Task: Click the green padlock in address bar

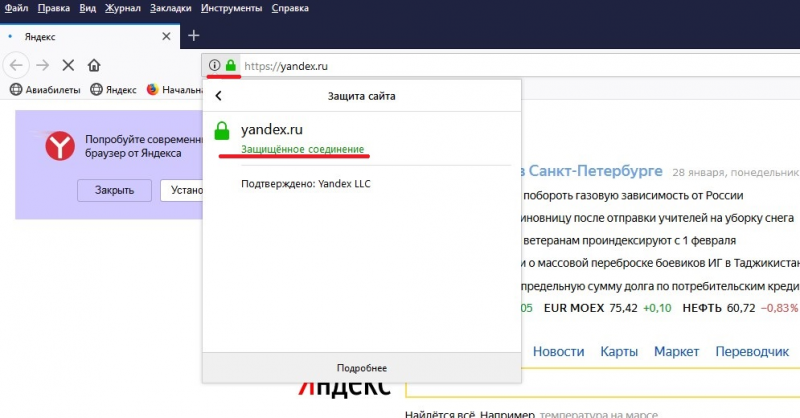Action: coord(231,65)
